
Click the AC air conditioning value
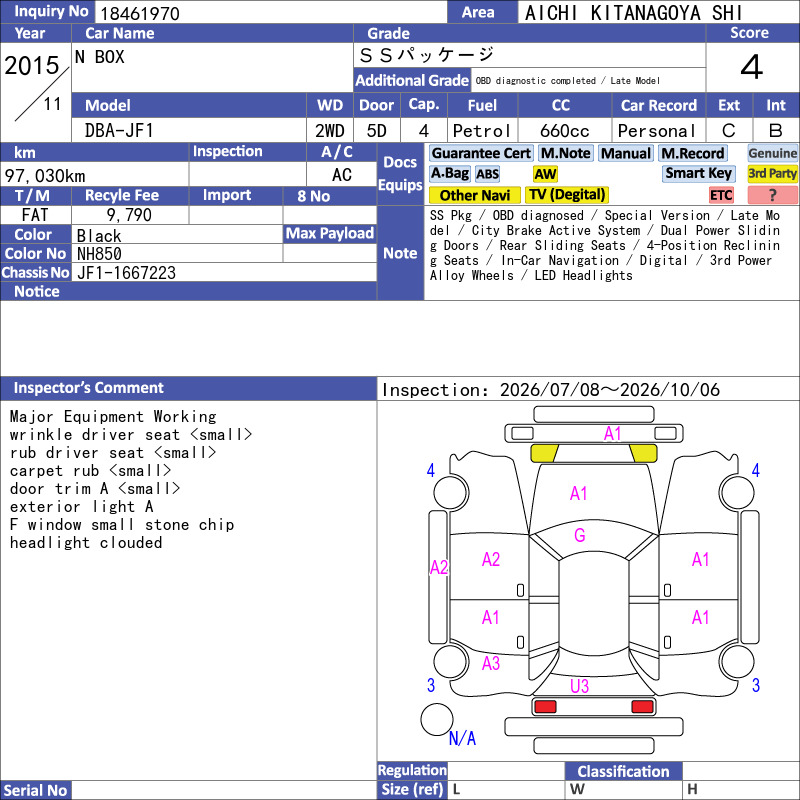click(341, 175)
